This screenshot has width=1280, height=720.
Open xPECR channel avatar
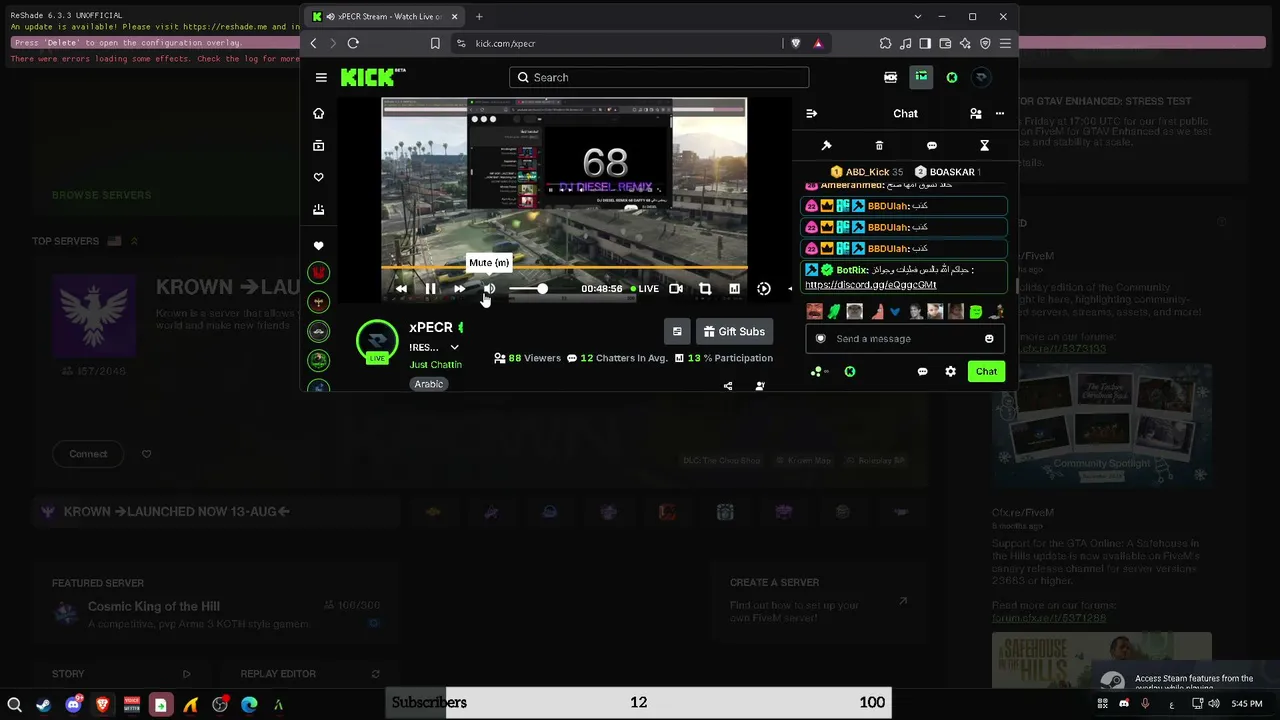click(377, 341)
